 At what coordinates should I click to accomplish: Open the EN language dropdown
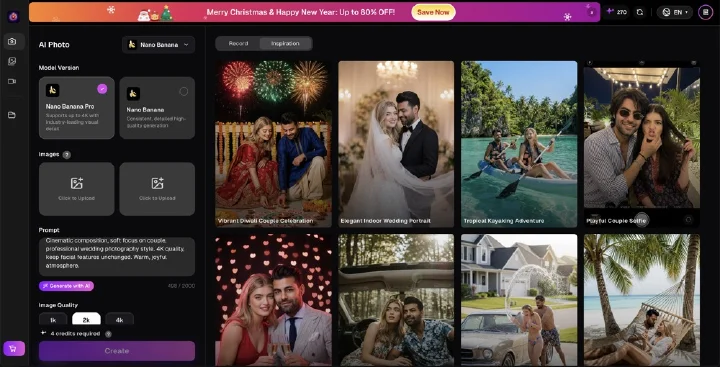click(x=675, y=12)
